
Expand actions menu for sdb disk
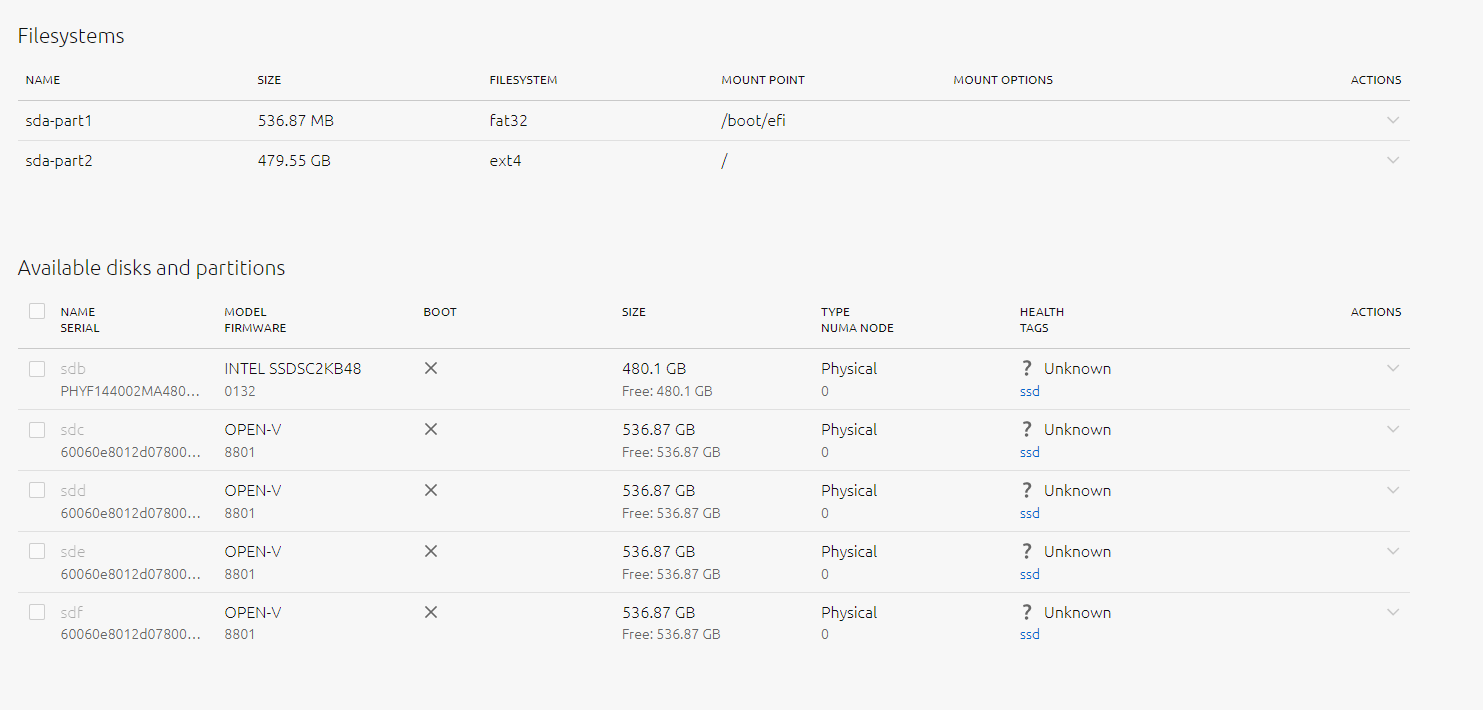coord(1393,368)
